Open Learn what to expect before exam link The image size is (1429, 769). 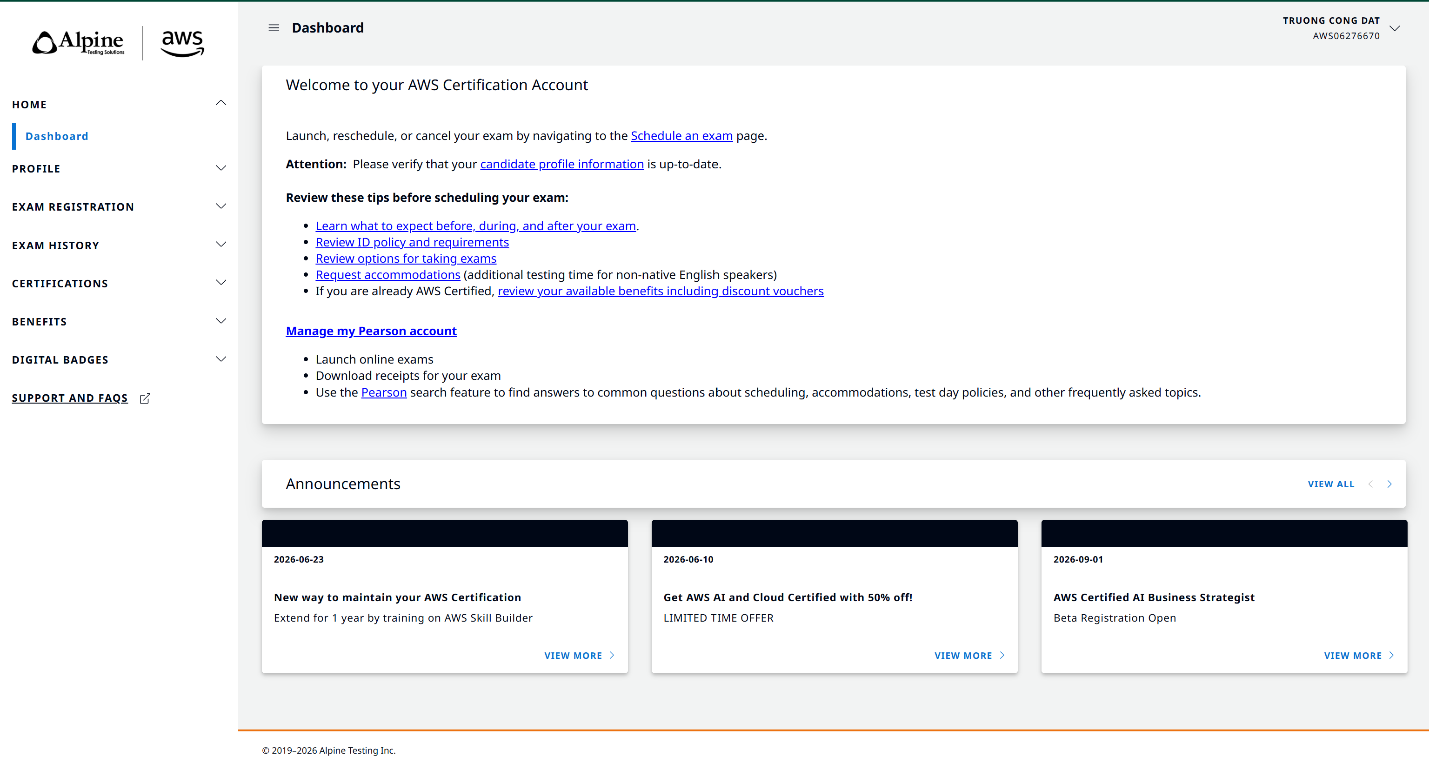(476, 226)
